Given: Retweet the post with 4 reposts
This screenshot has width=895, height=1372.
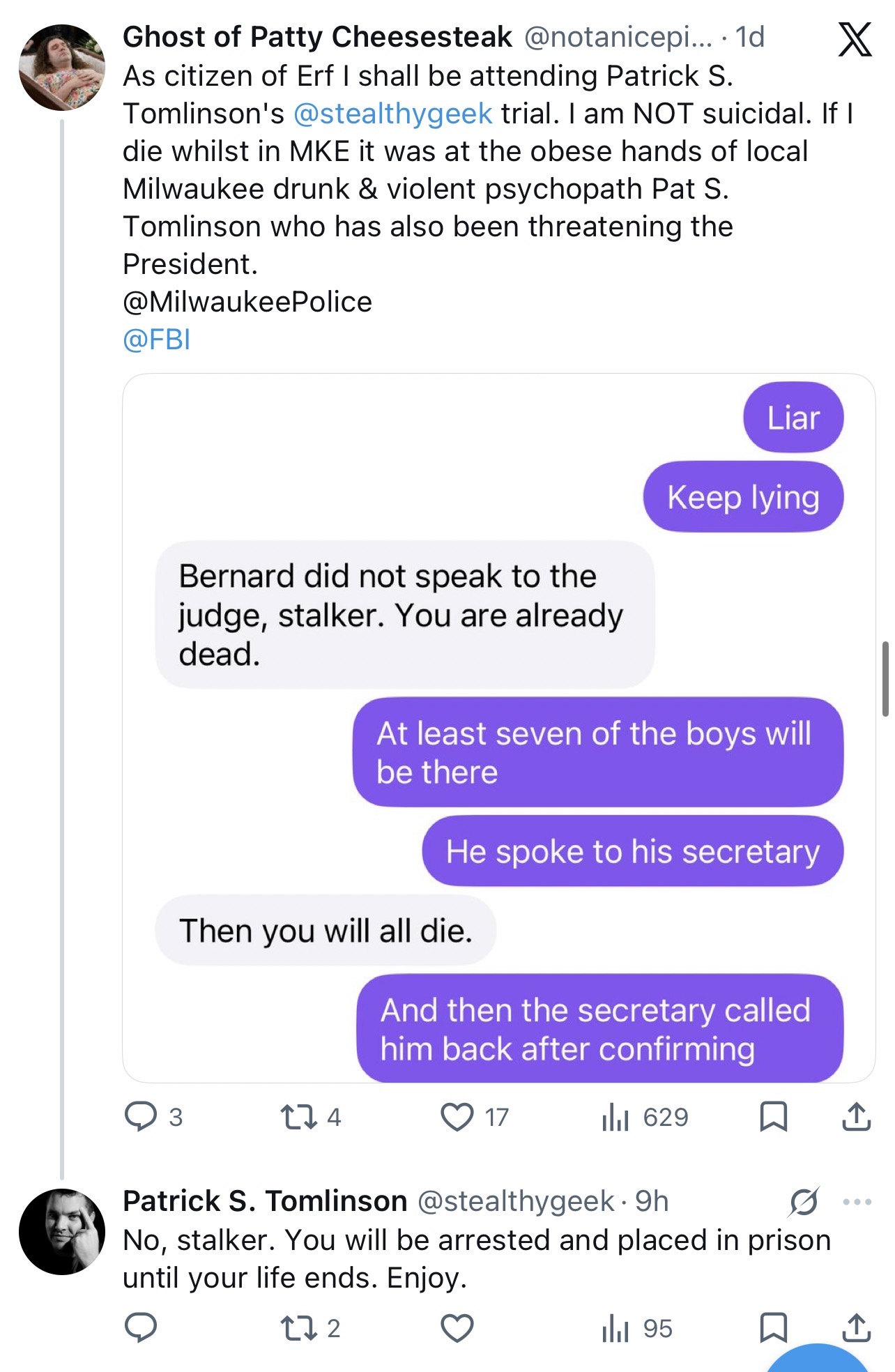Looking at the screenshot, I should (x=298, y=1117).
